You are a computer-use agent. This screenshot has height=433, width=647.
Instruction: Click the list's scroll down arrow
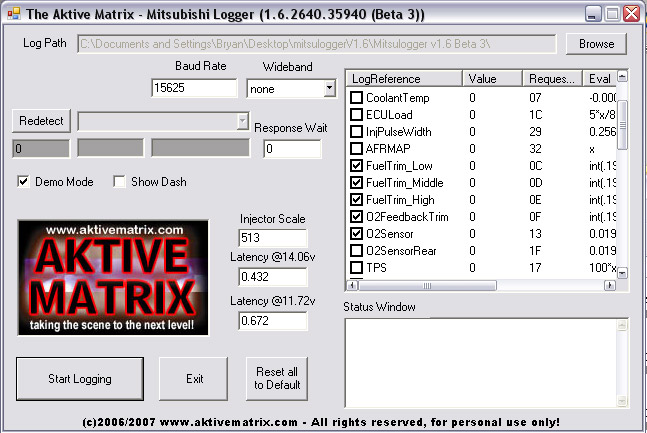click(622, 272)
